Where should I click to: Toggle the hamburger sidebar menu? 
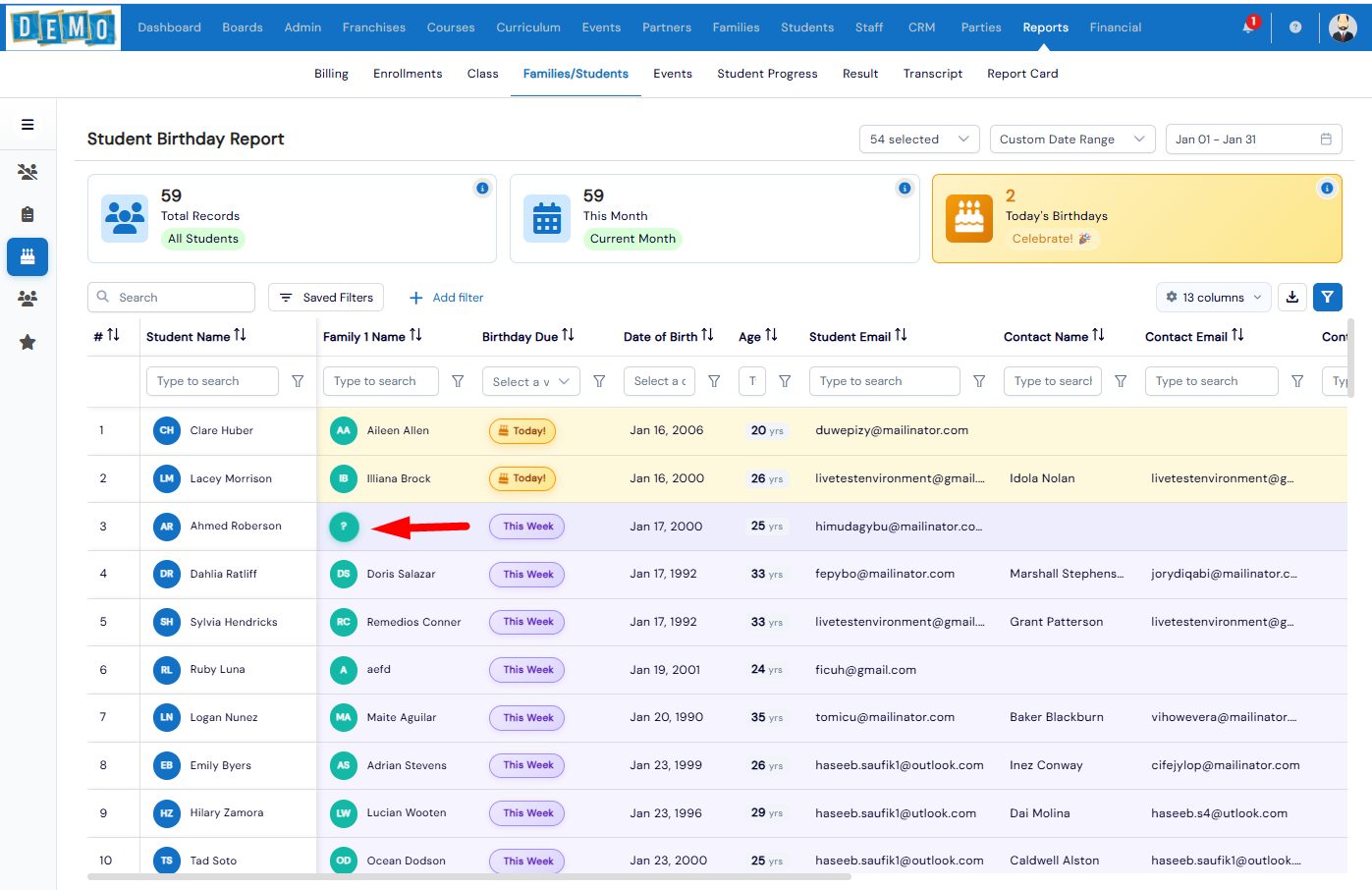27,125
